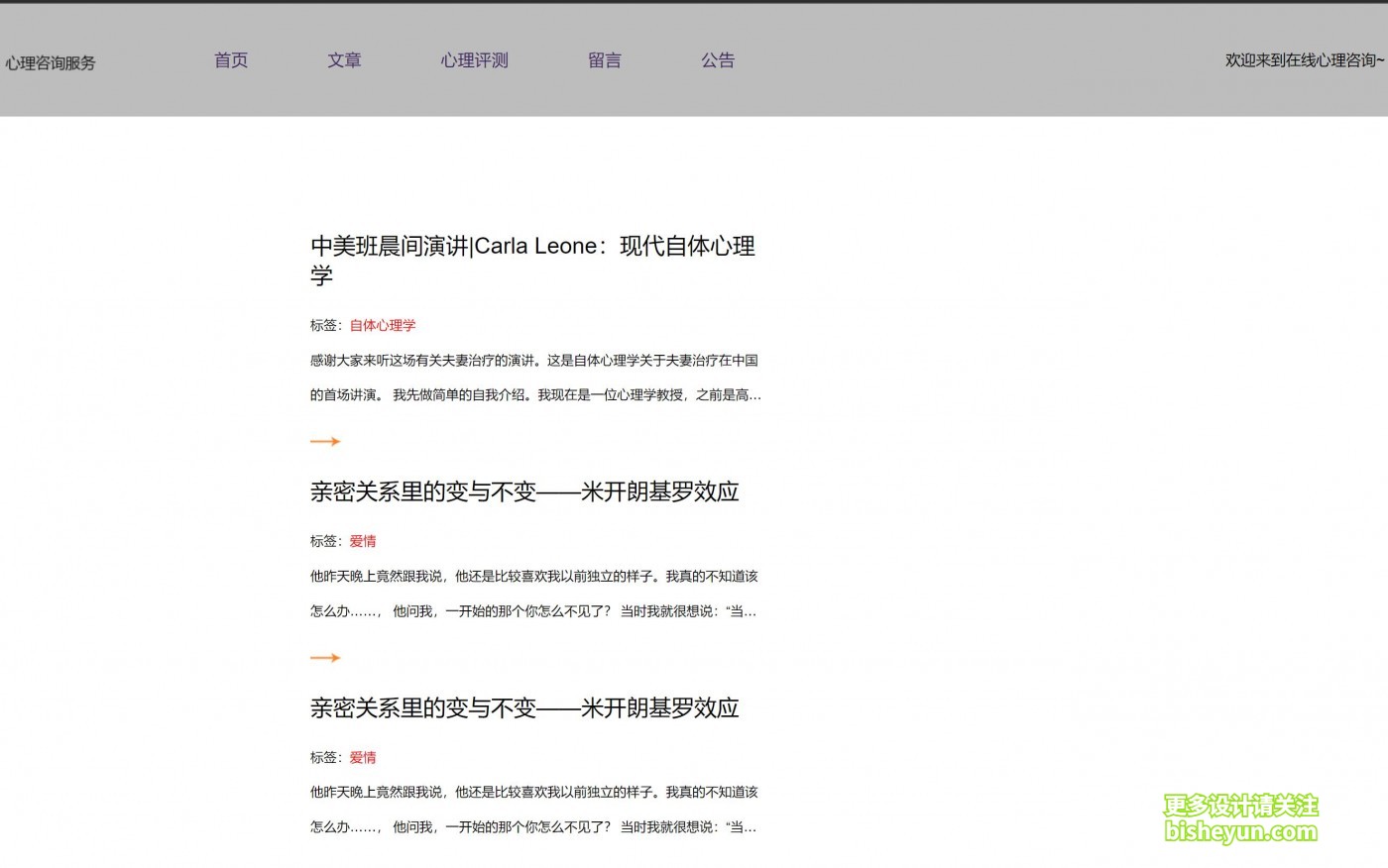1388x868 pixels.
Task: Click the 自体心理学 tag link
Action: [x=383, y=325]
